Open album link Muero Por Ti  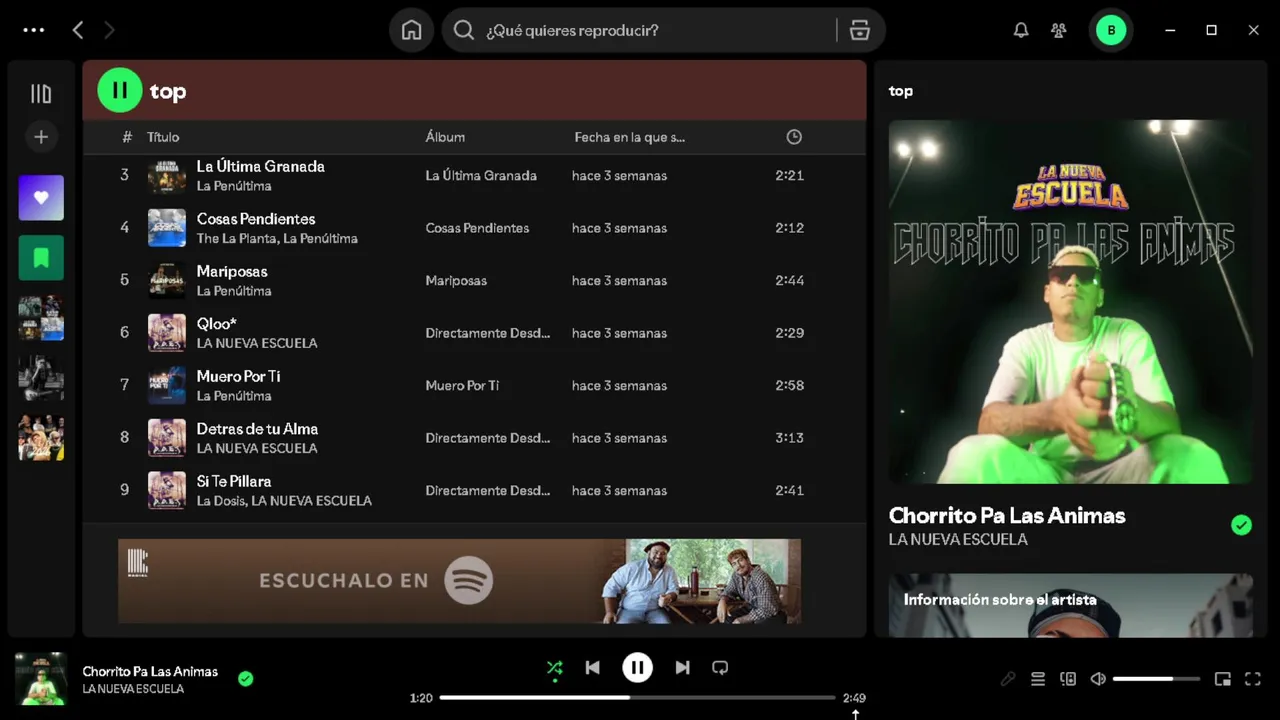pos(462,385)
